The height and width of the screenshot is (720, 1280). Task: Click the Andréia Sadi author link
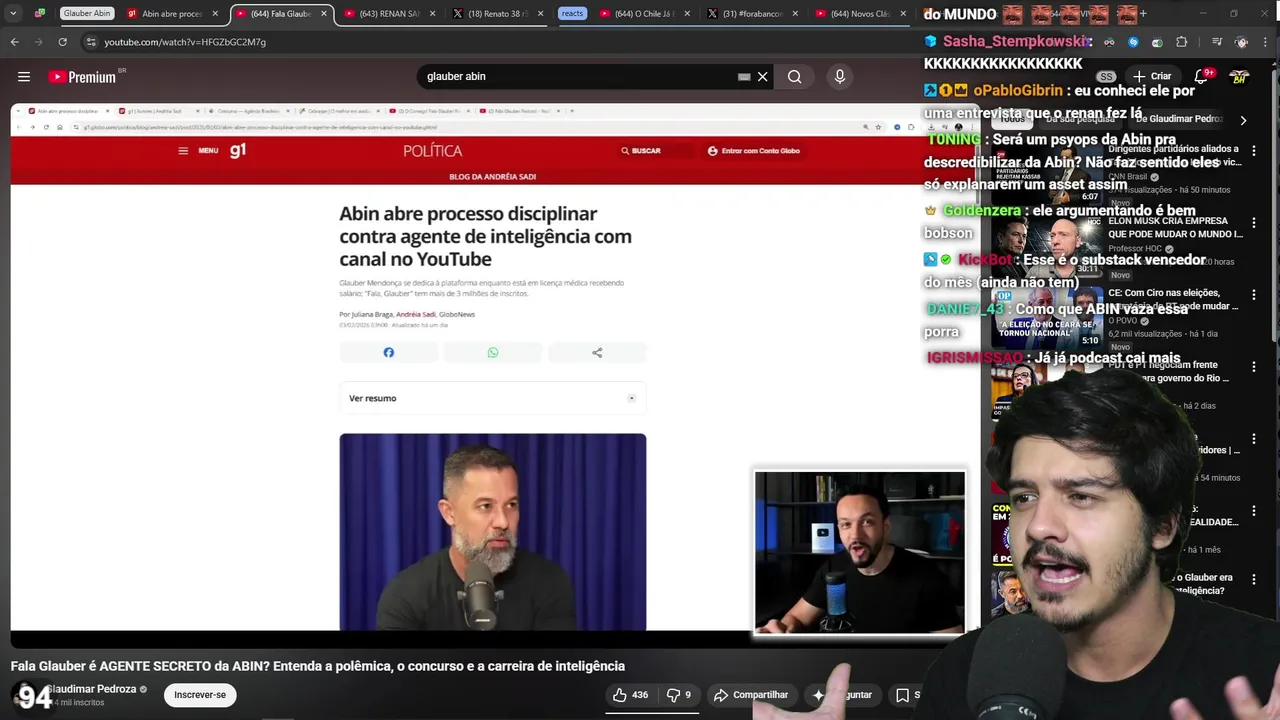415,314
